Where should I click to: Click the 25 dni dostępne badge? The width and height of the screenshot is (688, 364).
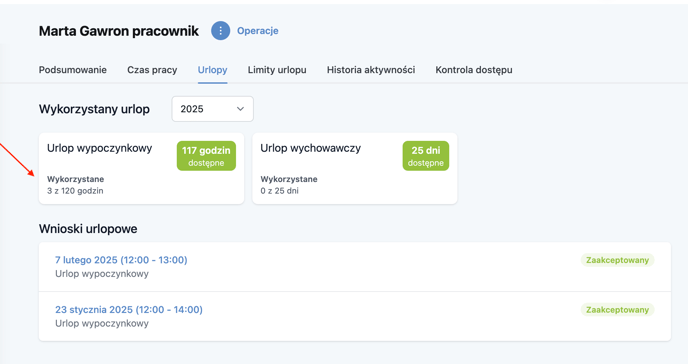tap(426, 156)
